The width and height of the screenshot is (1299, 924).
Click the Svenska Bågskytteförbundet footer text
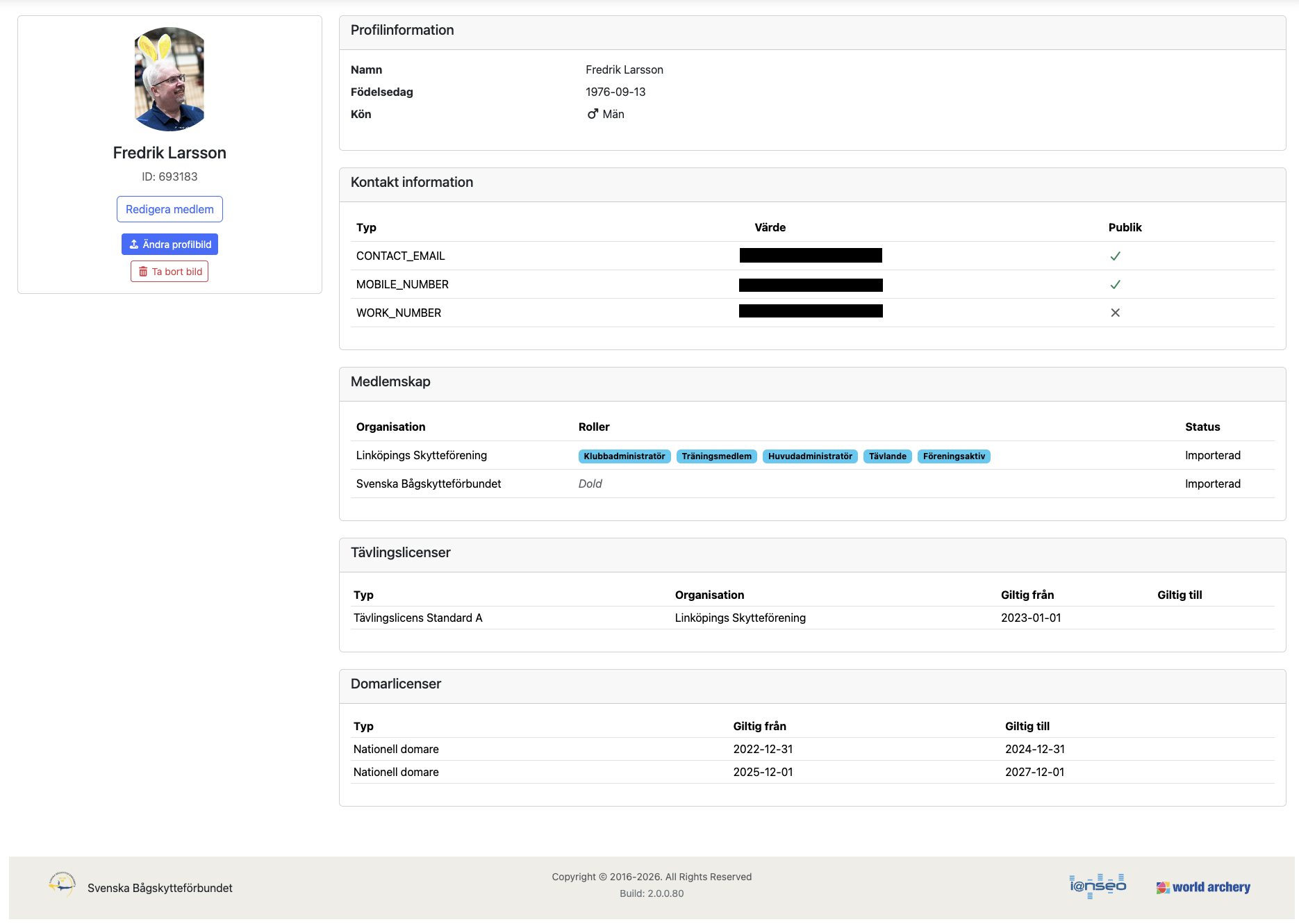click(160, 889)
